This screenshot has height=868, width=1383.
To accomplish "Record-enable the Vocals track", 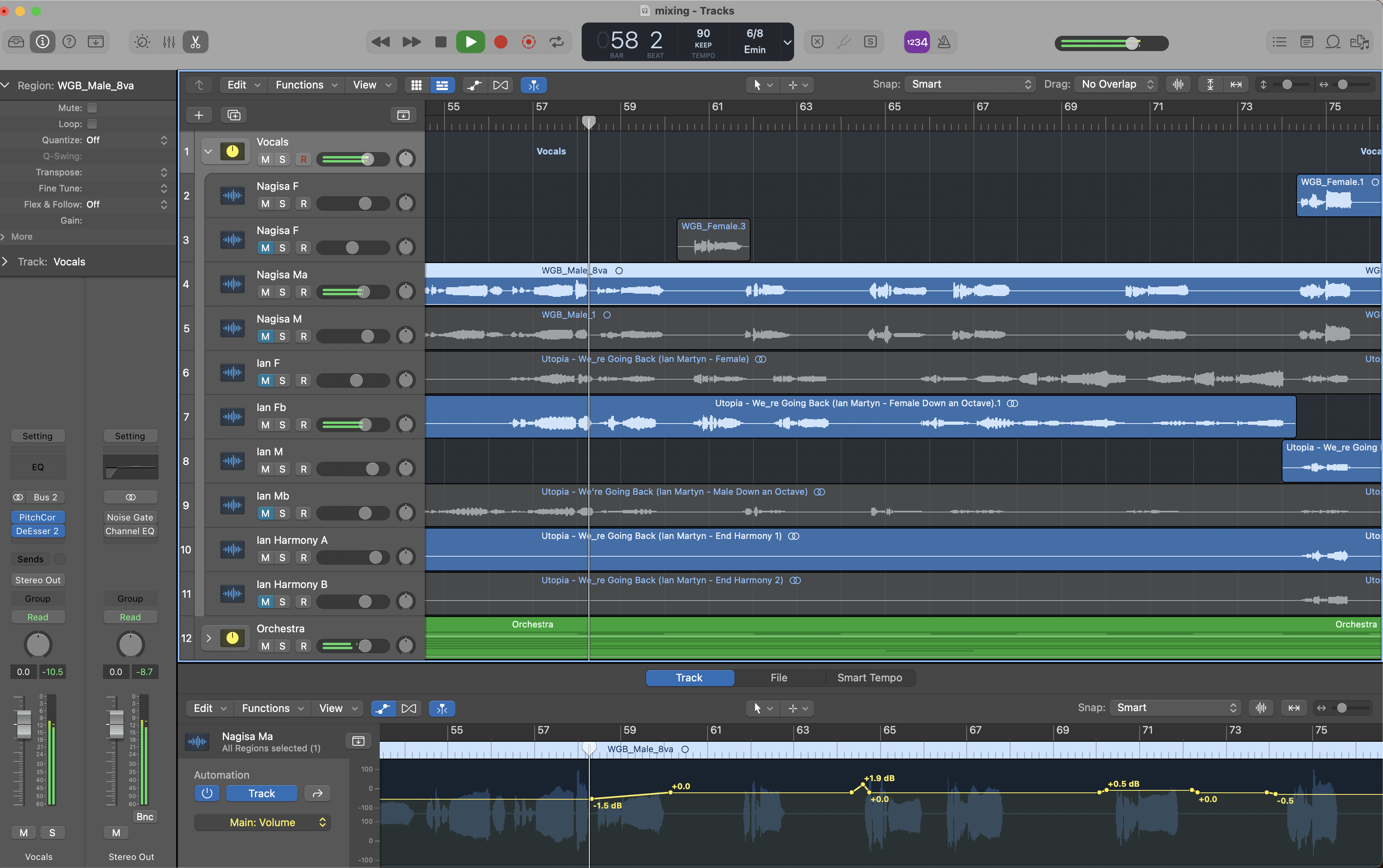I will 303,160.
